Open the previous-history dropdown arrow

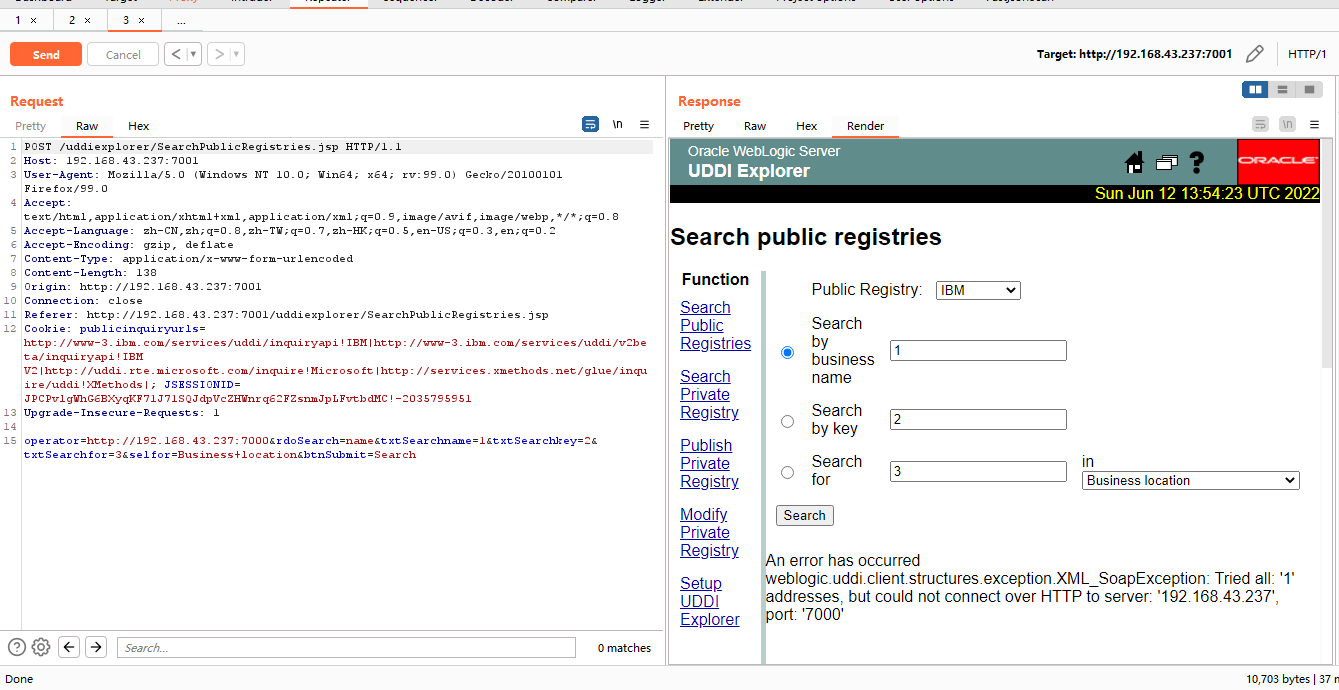[x=194, y=54]
